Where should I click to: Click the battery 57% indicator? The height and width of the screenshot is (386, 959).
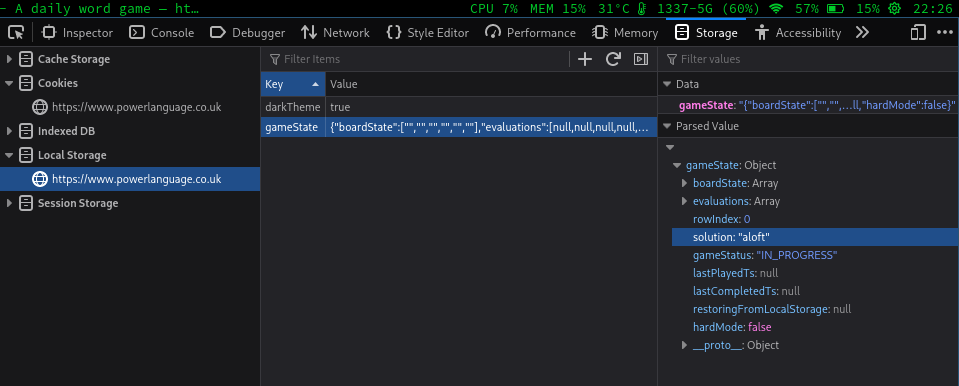tap(820, 9)
